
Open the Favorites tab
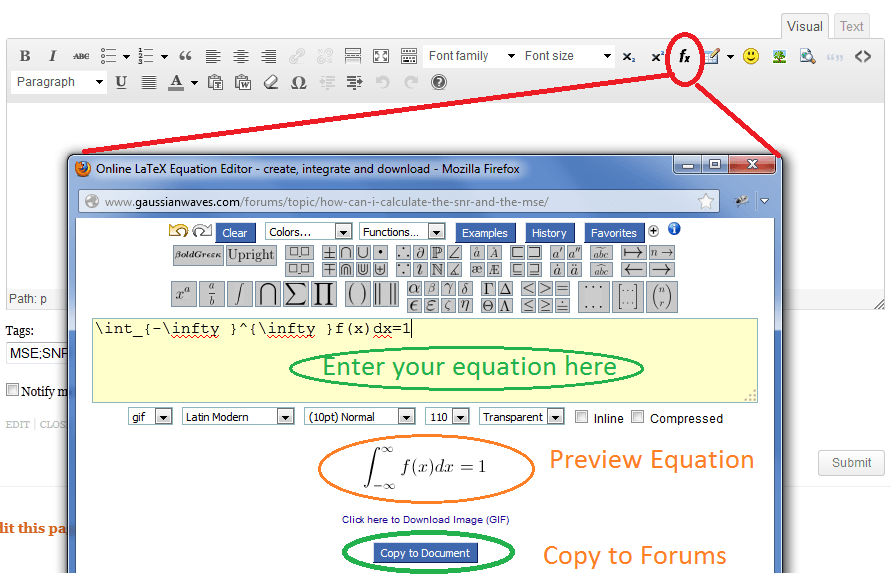[x=614, y=233]
